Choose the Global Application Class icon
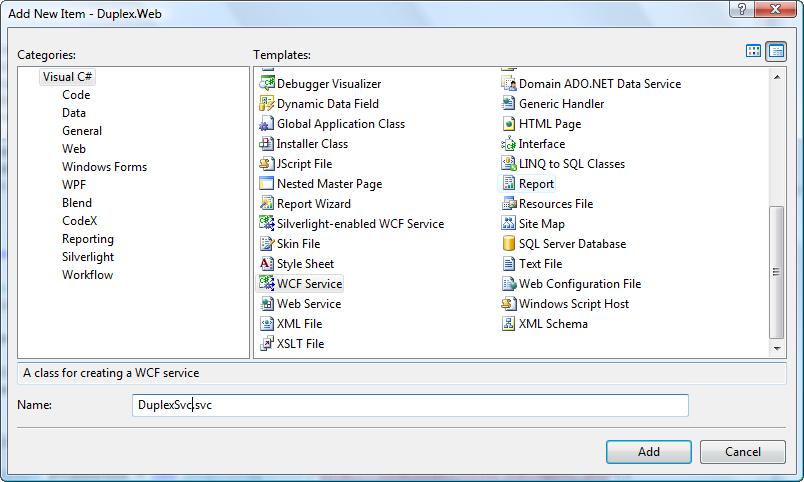This screenshot has width=804, height=482. (267, 123)
